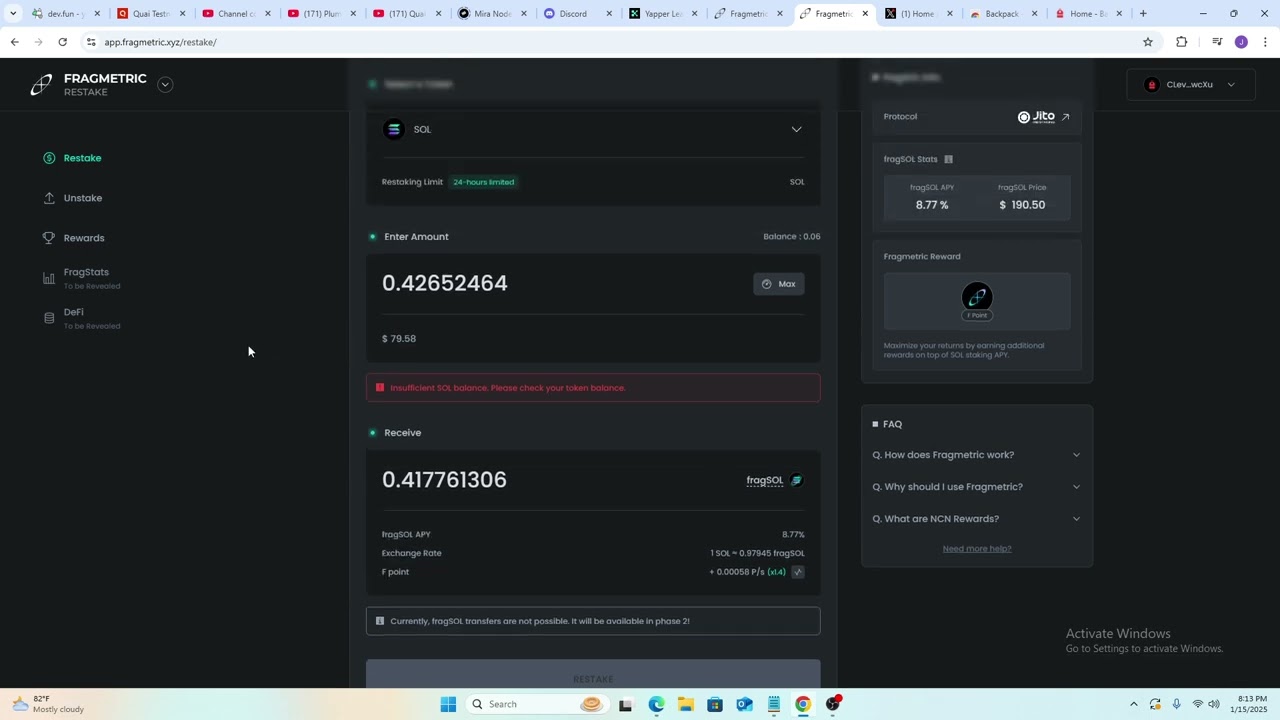Viewport: 1280px width, 720px height.
Task: Click the fragSOL Stats info icon
Action: tap(948, 159)
